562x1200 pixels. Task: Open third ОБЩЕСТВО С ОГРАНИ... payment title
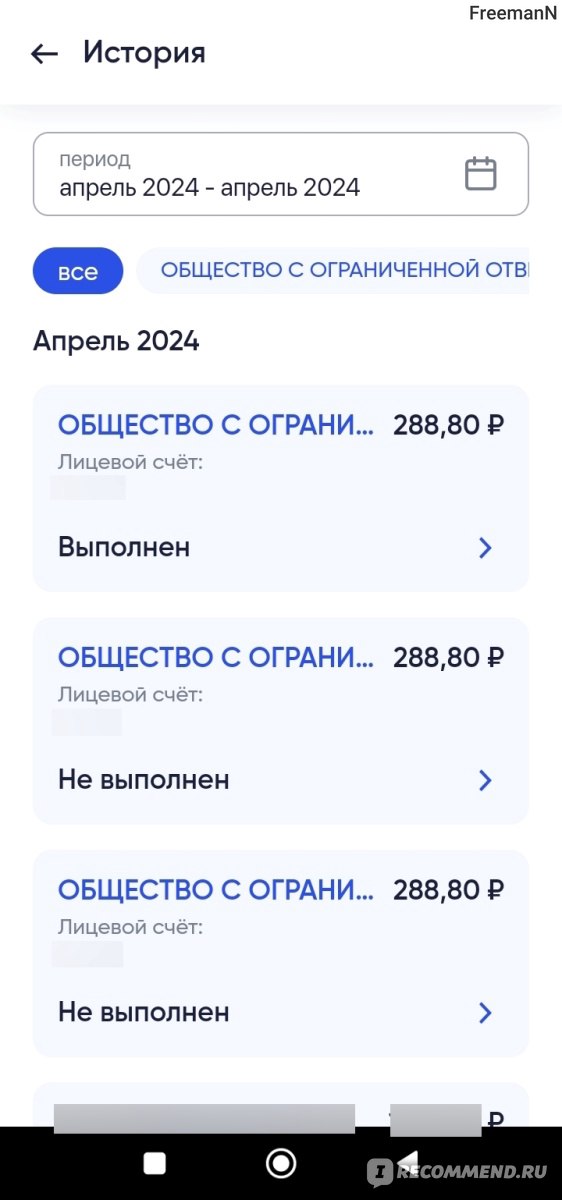click(216, 889)
